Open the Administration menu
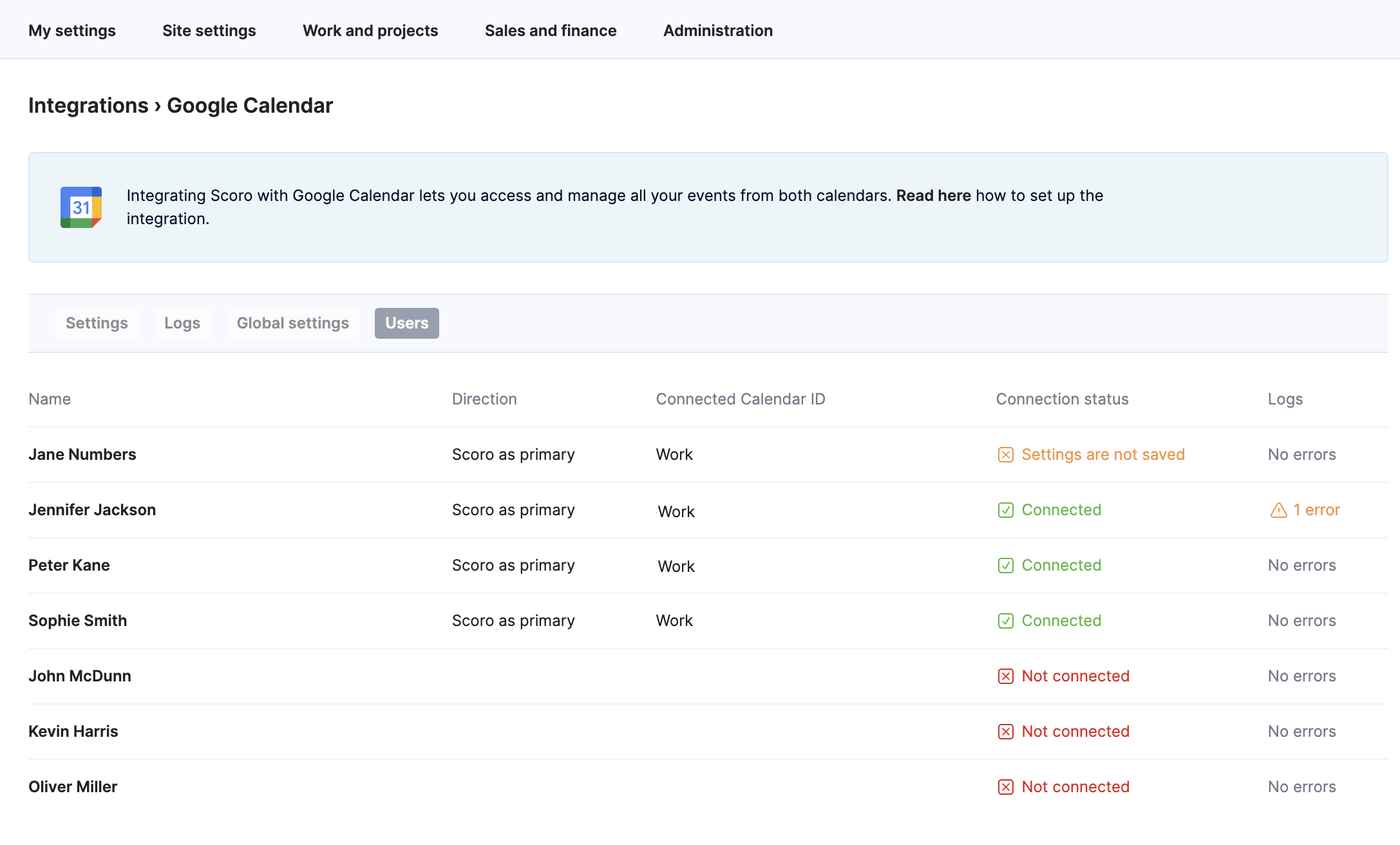The height and width of the screenshot is (845, 1400). 717,30
